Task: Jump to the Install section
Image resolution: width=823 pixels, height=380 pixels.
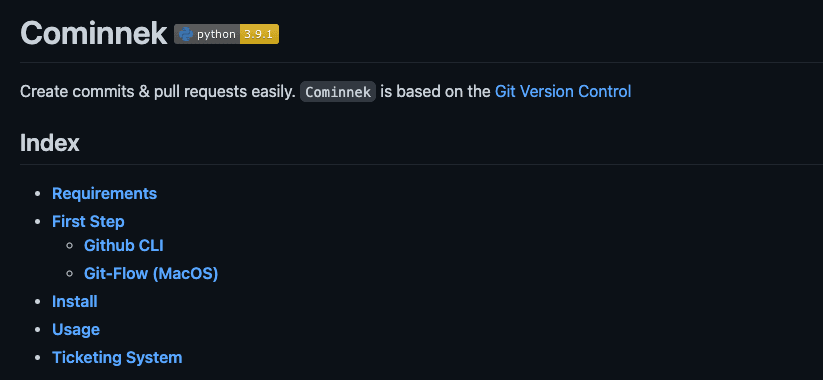Action: click(75, 302)
